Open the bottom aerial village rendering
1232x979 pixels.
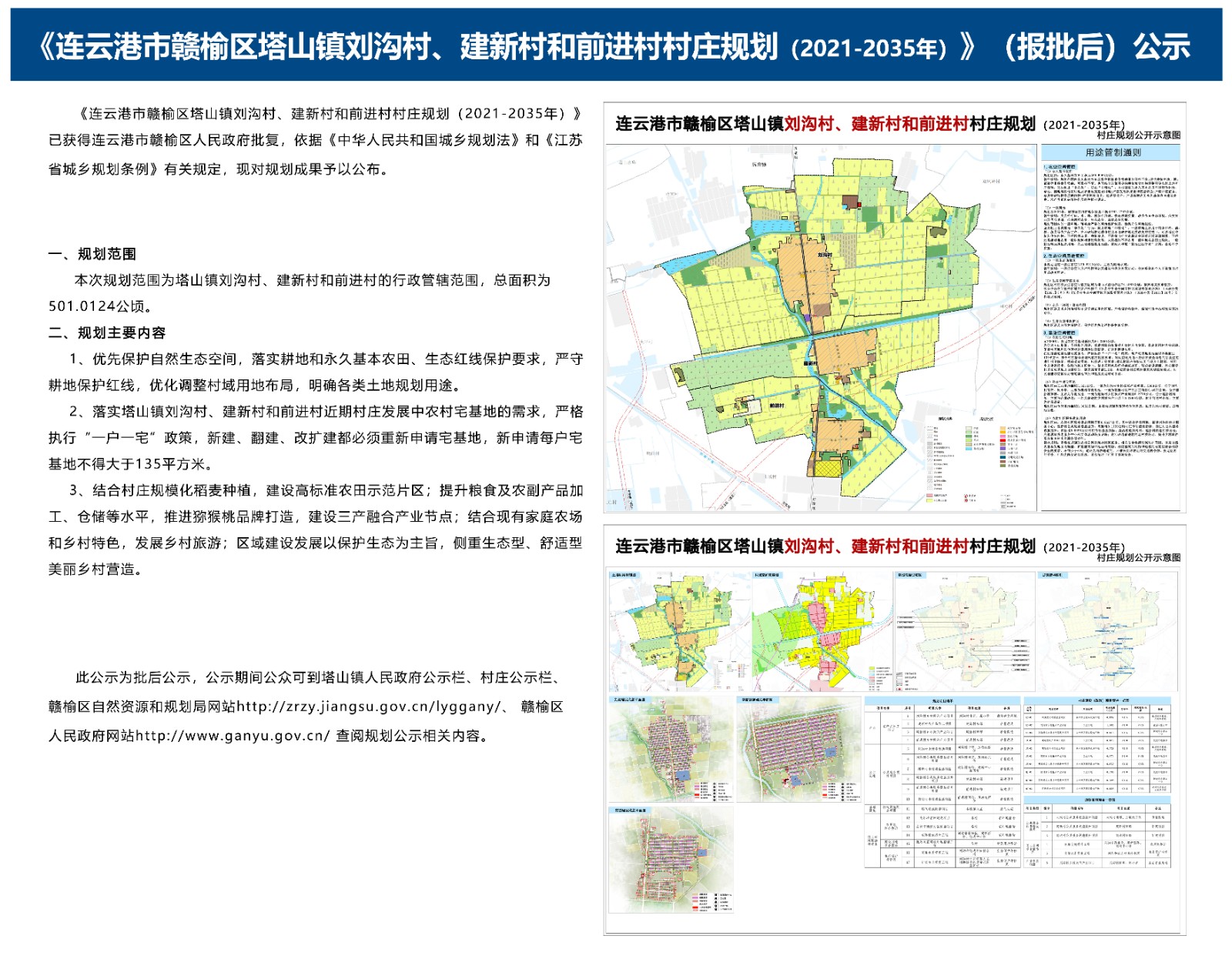(x=671, y=860)
